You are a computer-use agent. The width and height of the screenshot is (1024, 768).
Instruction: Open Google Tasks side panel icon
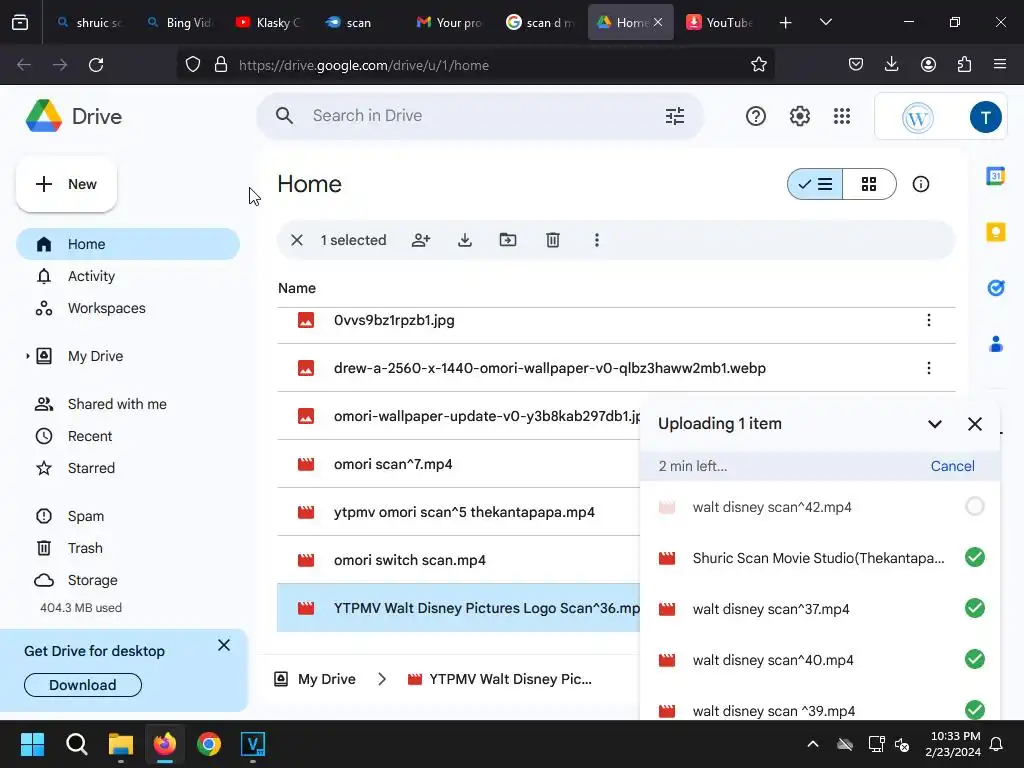[995, 288]
